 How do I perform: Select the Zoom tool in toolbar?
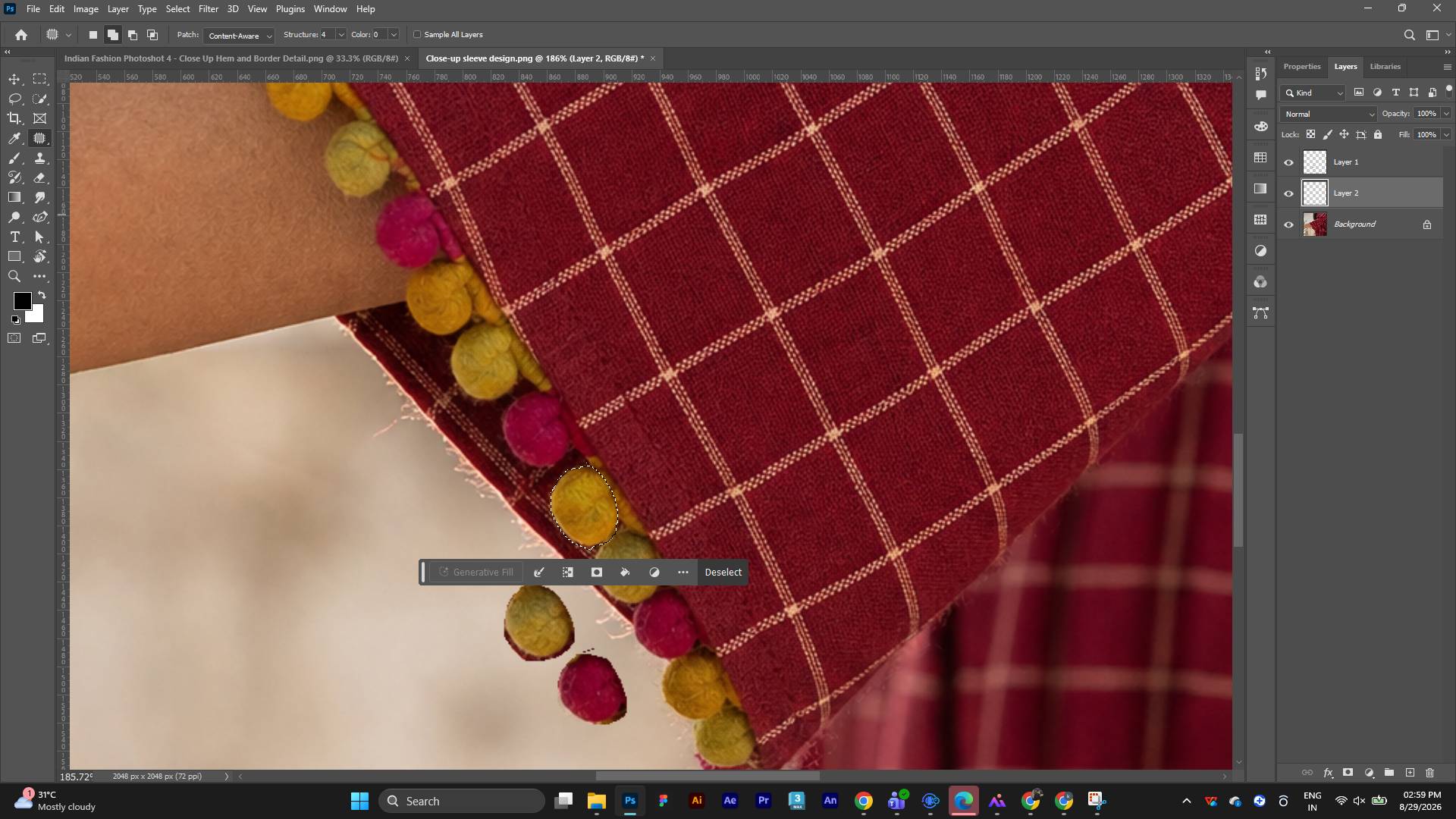14,277
